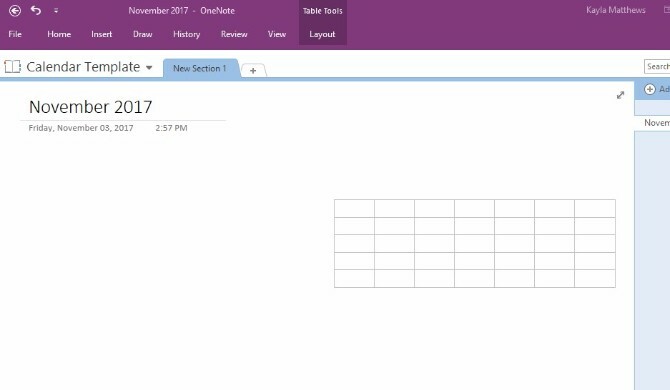Click the notebook icon beside Calendar Template
The image size is (670, 390).
pos(12,67)
